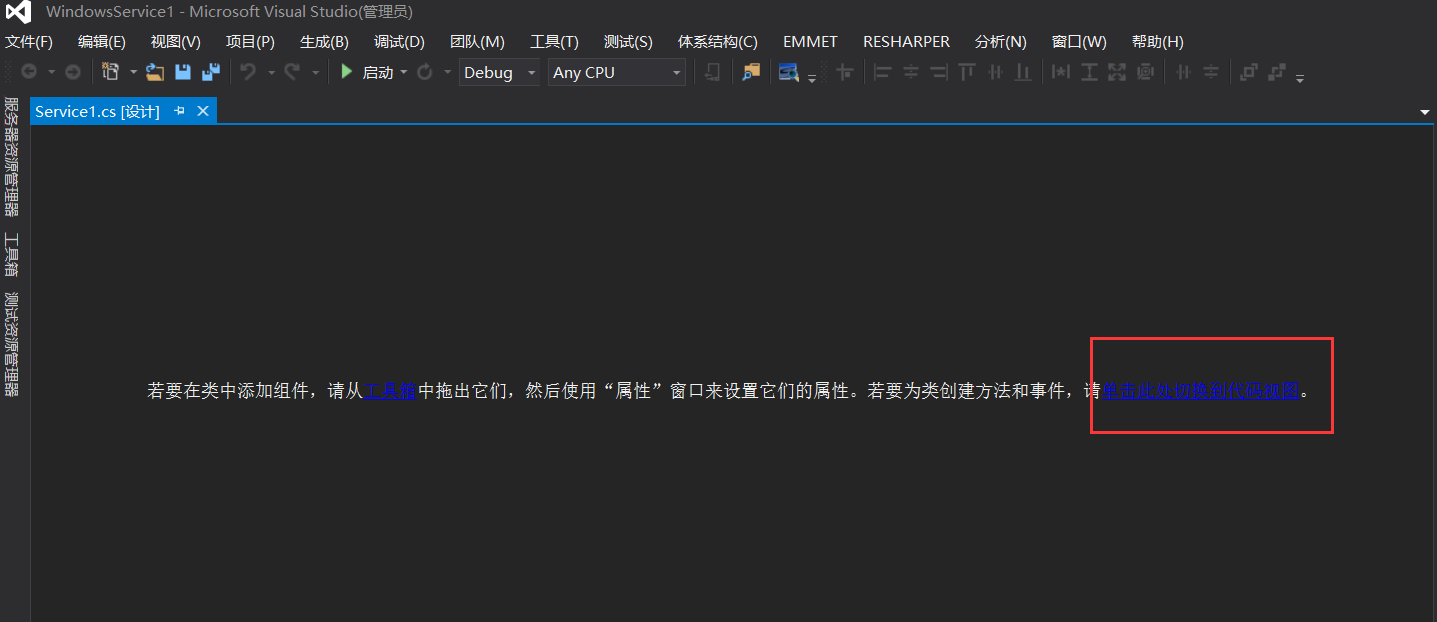The image size is (1437, 622).
Task: Click the Make Same Height icon
Action: pos(1089,72)
